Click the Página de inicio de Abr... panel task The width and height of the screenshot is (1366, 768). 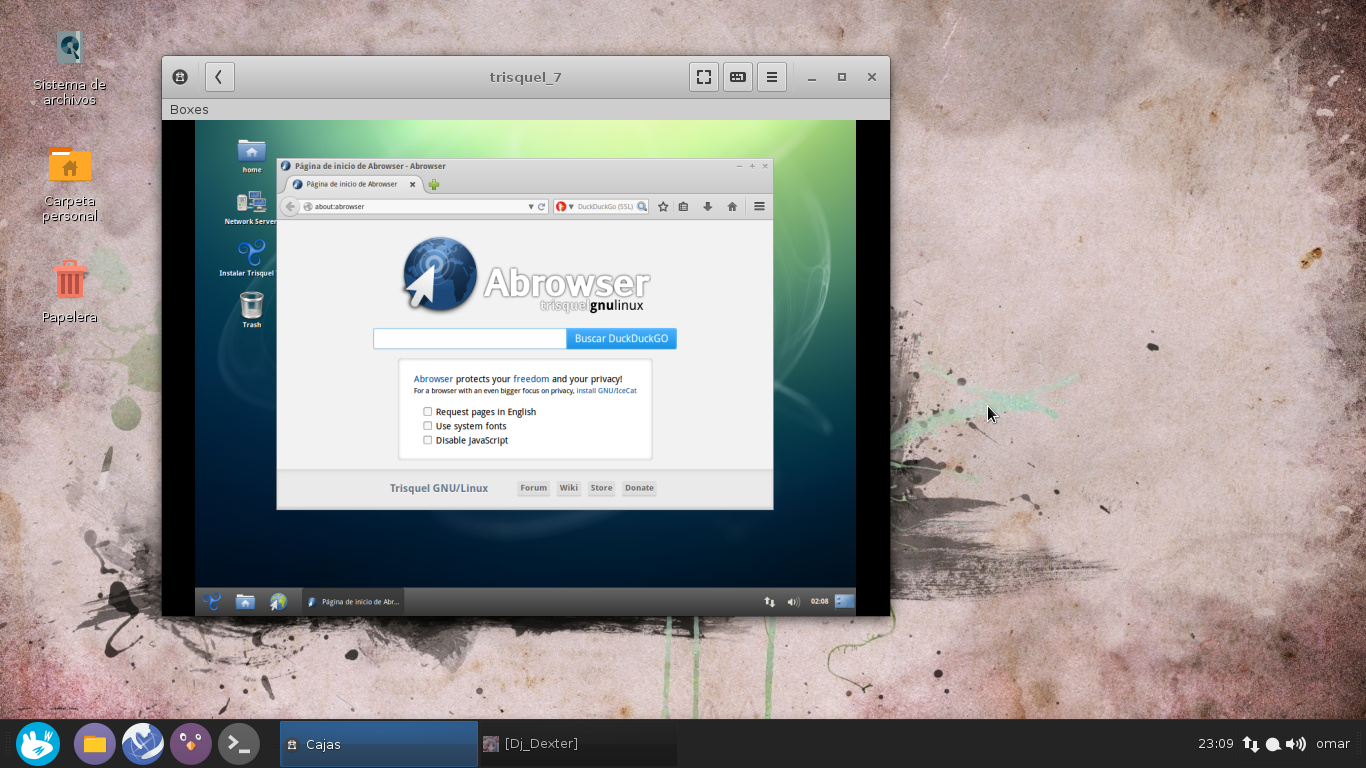click(353, 602)
